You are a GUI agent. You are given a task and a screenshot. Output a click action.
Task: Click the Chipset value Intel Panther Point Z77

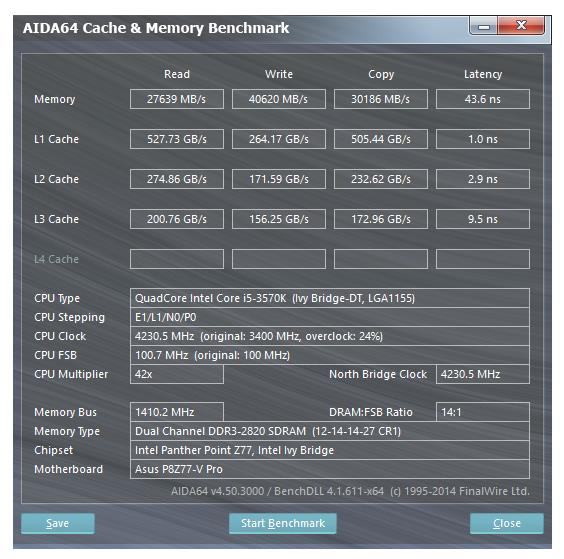329,450
